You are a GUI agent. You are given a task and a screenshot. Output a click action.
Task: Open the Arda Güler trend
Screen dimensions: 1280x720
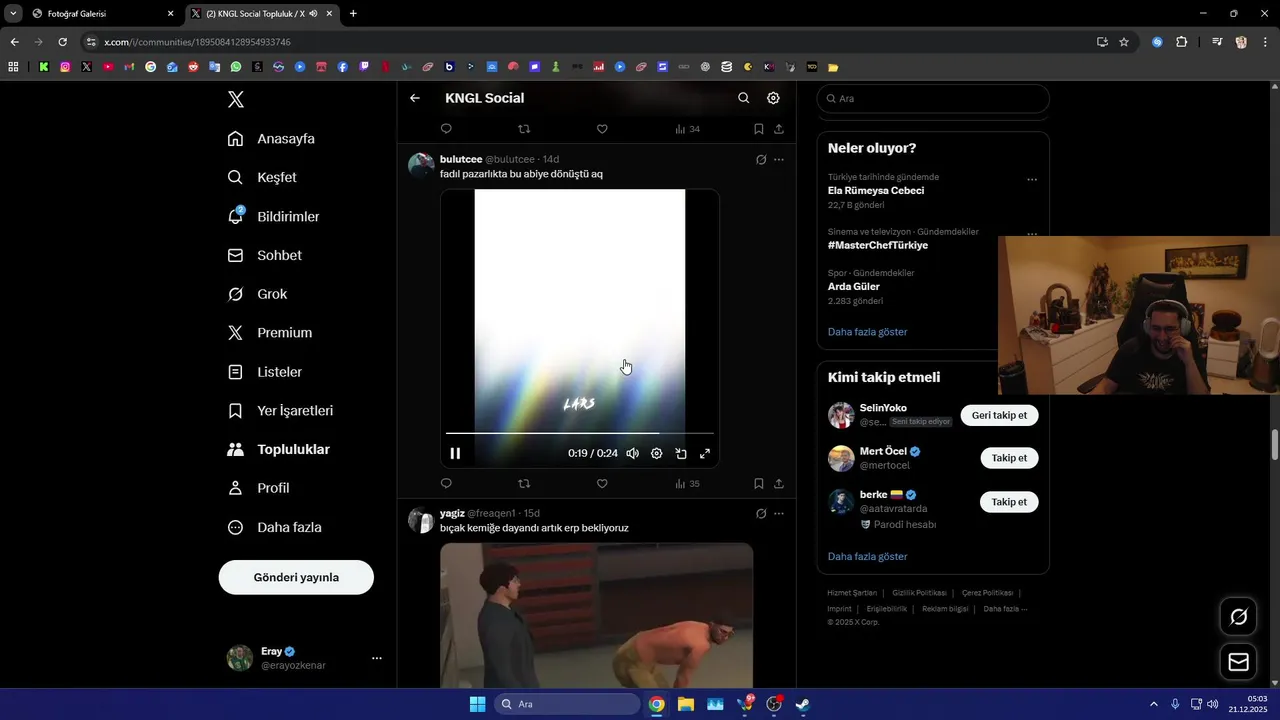(854, 286)
